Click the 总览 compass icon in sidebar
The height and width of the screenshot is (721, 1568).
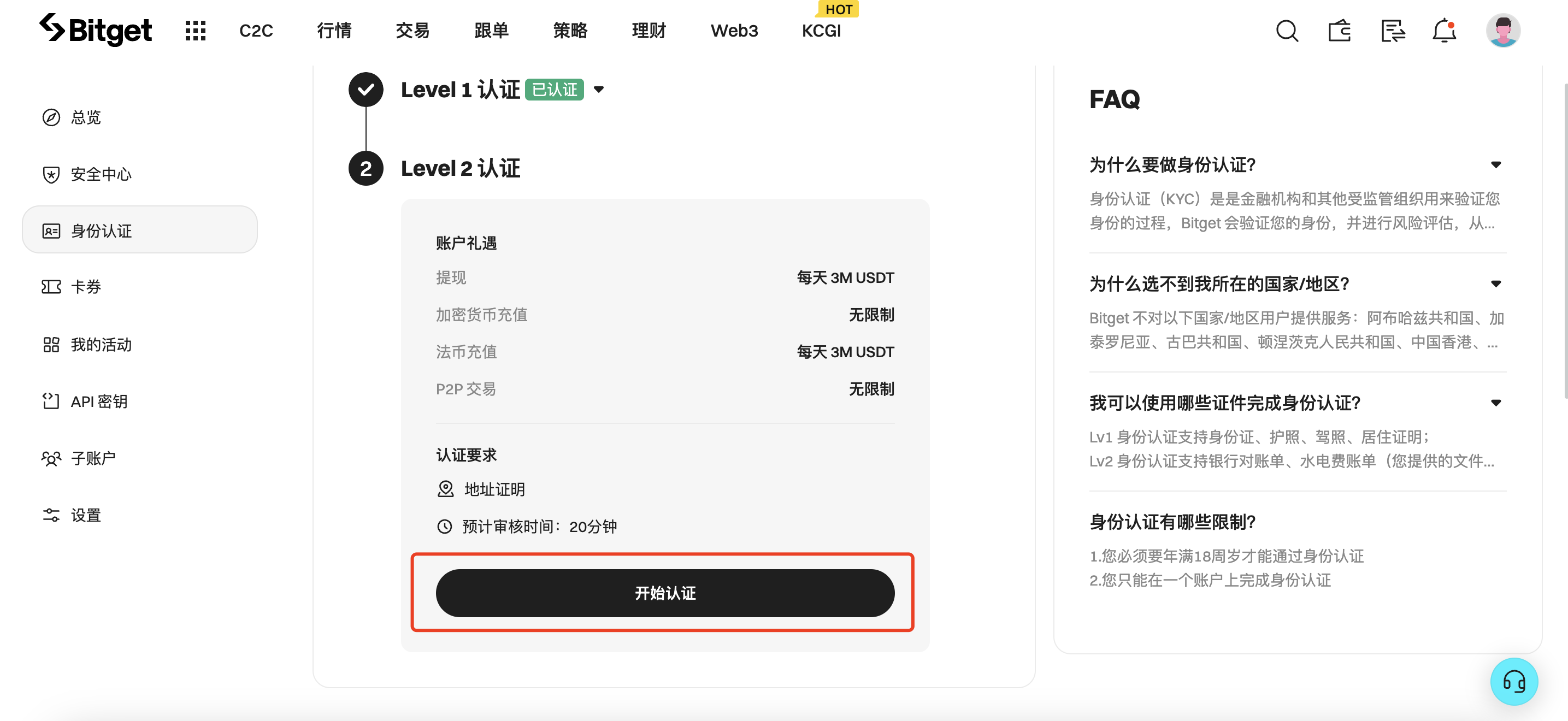[x=51, y=117]
